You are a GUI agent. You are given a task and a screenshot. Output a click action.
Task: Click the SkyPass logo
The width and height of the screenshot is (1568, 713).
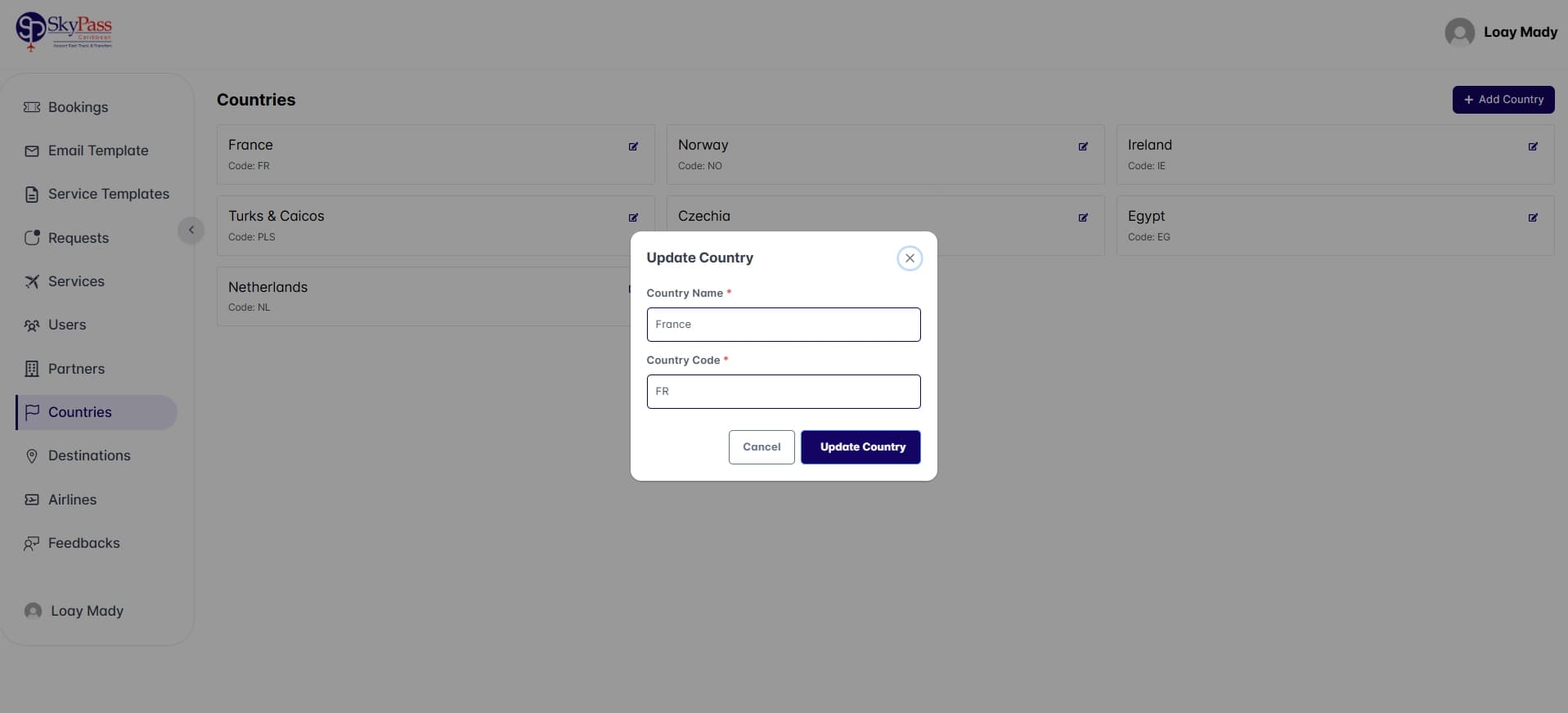click(x=64, y=32)
